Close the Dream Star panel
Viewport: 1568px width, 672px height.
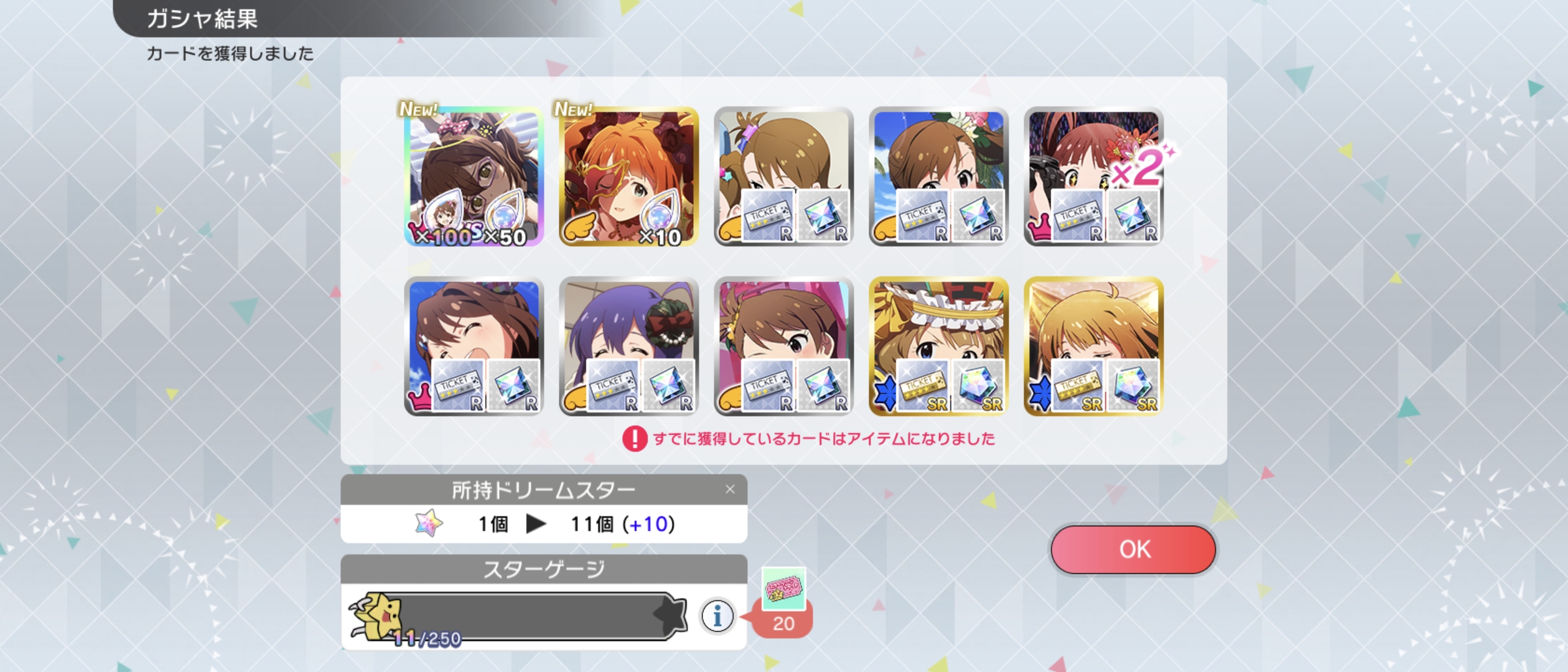[x=730, y=490]
